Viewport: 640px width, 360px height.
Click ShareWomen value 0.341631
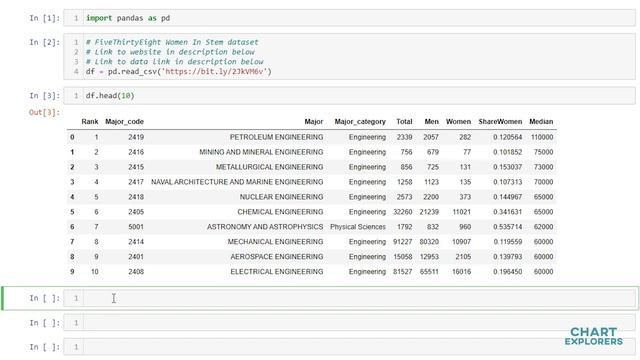tap(508, 212)
